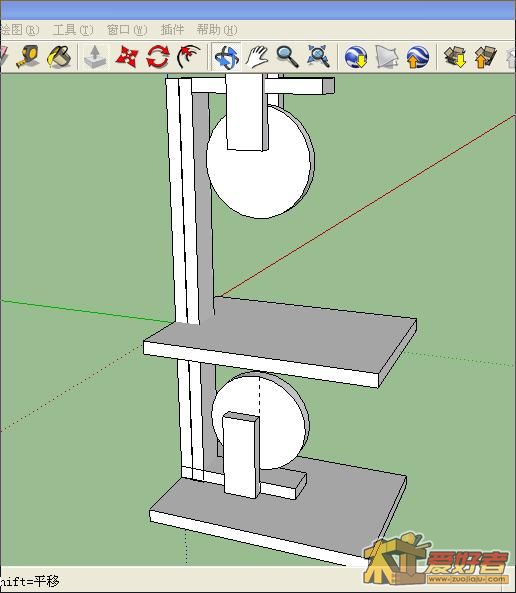Select the Pan hand tool
This screenshot has width=516, height=593.
257,57
